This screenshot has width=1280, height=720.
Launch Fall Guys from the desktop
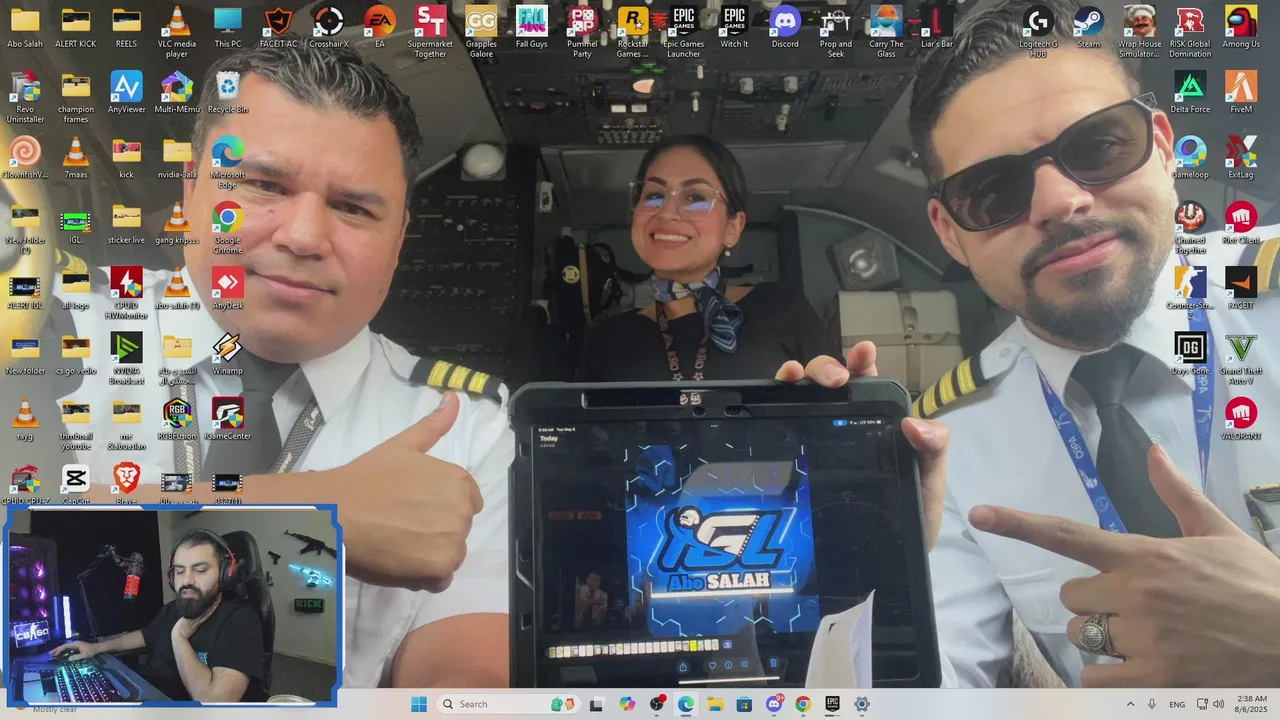pyautogui.click(x=532, y=28)
